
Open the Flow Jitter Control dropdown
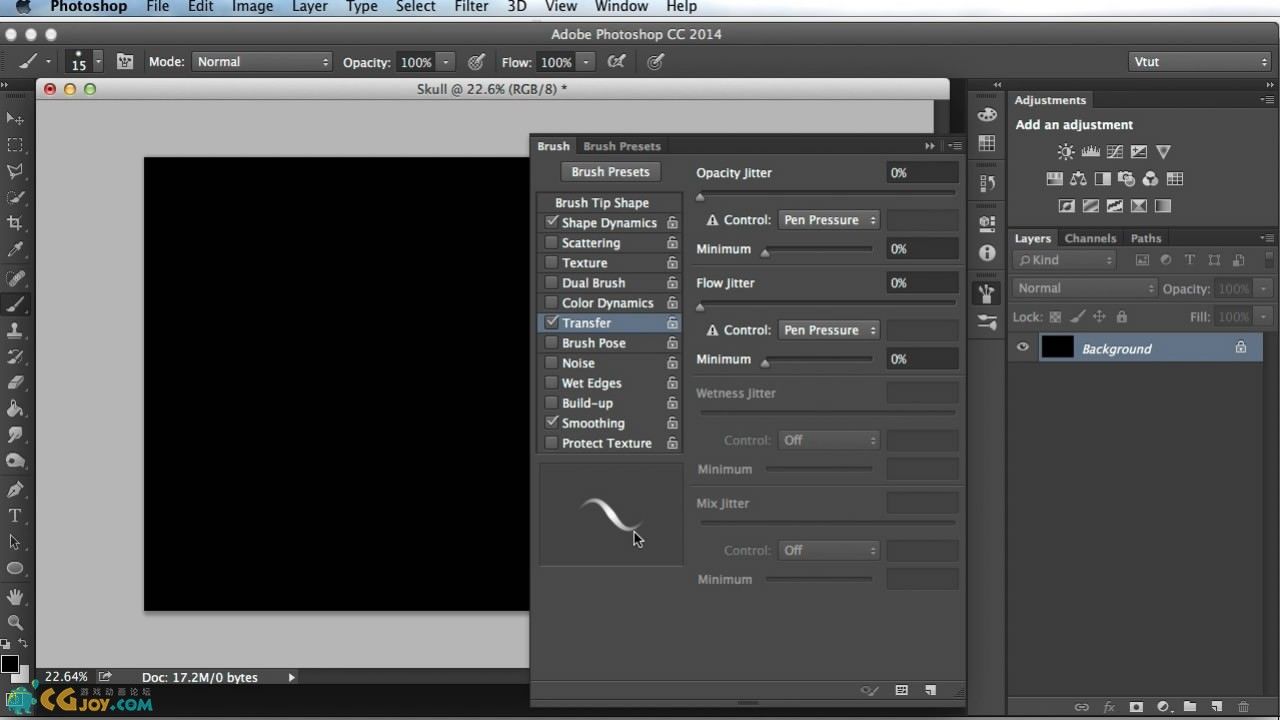pyautogui.click(x=829, y=330)
